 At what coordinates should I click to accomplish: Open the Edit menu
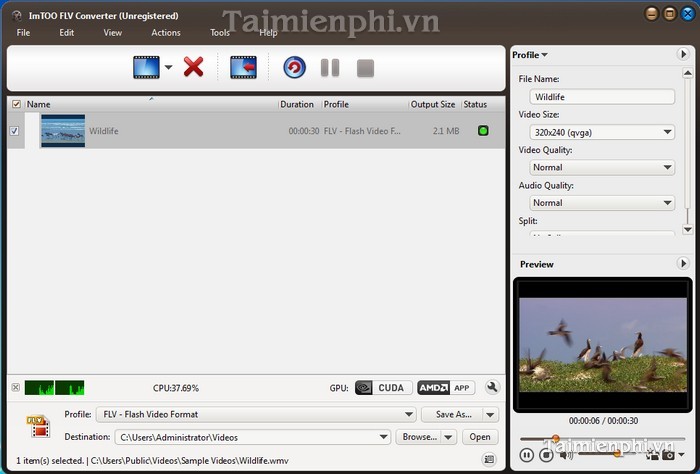click(67, 33)
